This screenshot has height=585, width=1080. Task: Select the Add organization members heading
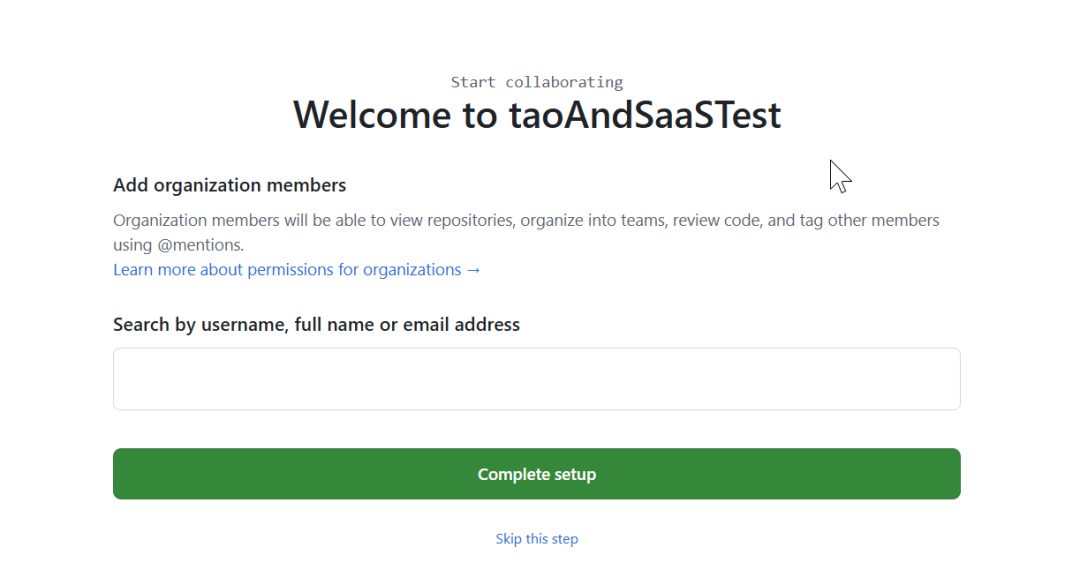(229, 185)
